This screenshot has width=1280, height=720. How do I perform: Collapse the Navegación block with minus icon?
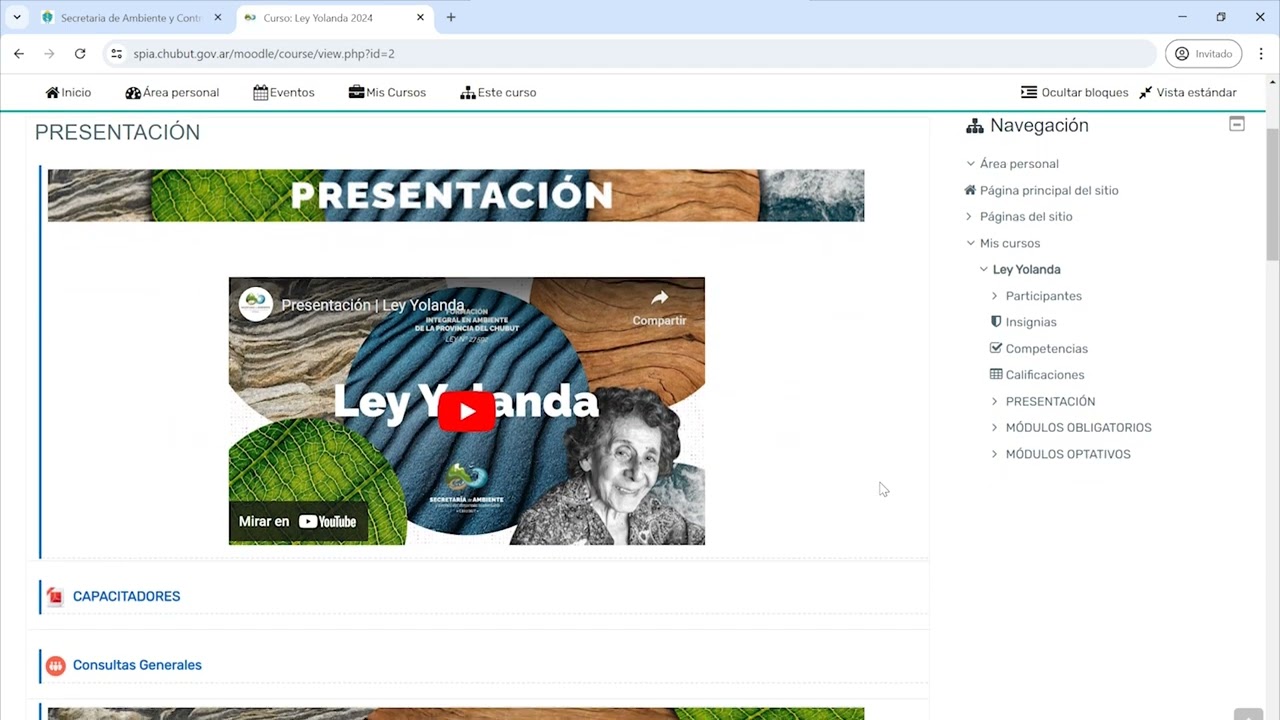pyautogui.click(x=1237, y=124)
